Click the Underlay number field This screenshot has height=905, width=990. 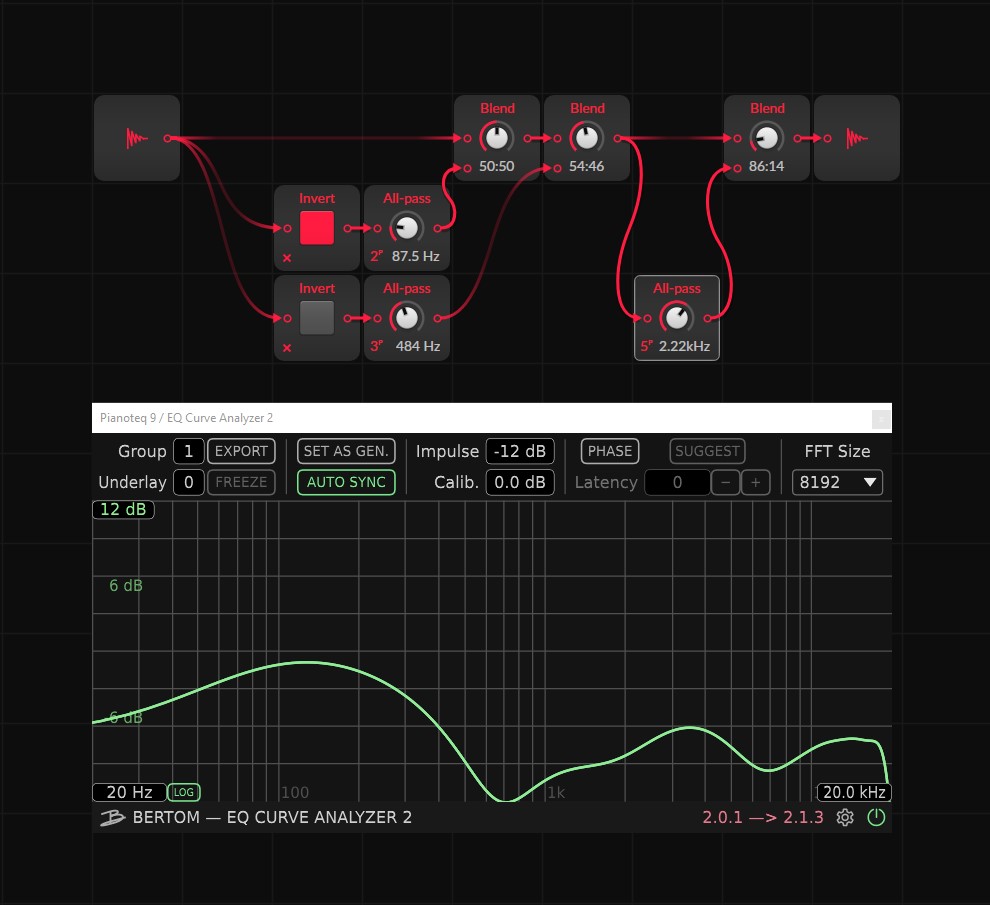188,482
